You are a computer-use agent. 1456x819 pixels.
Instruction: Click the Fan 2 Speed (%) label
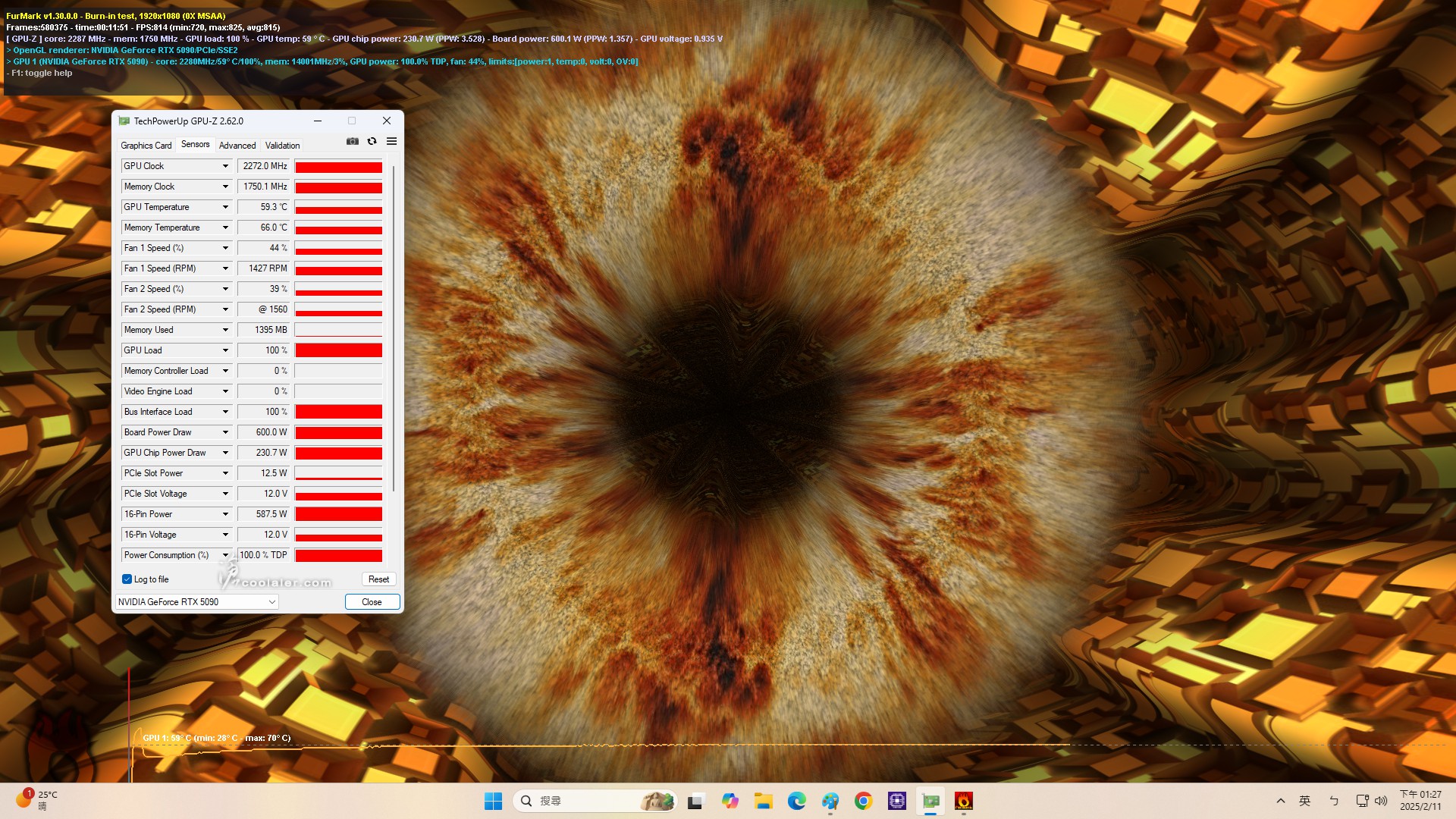154,289
